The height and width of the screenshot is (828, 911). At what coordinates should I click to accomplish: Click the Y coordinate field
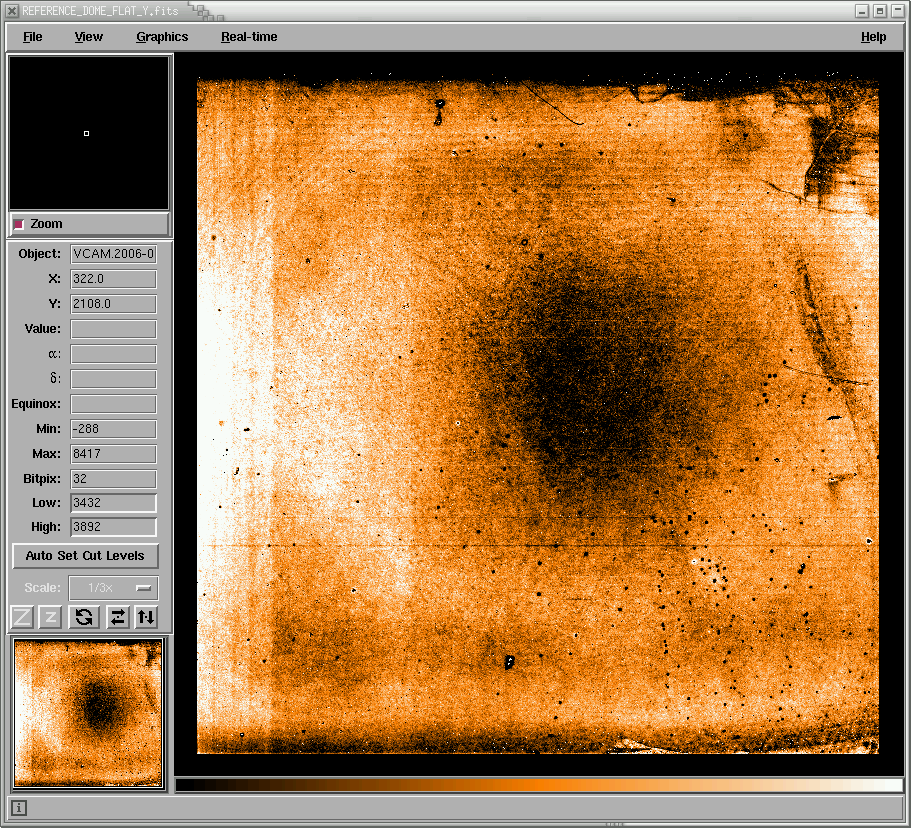[x=113, y=304]
